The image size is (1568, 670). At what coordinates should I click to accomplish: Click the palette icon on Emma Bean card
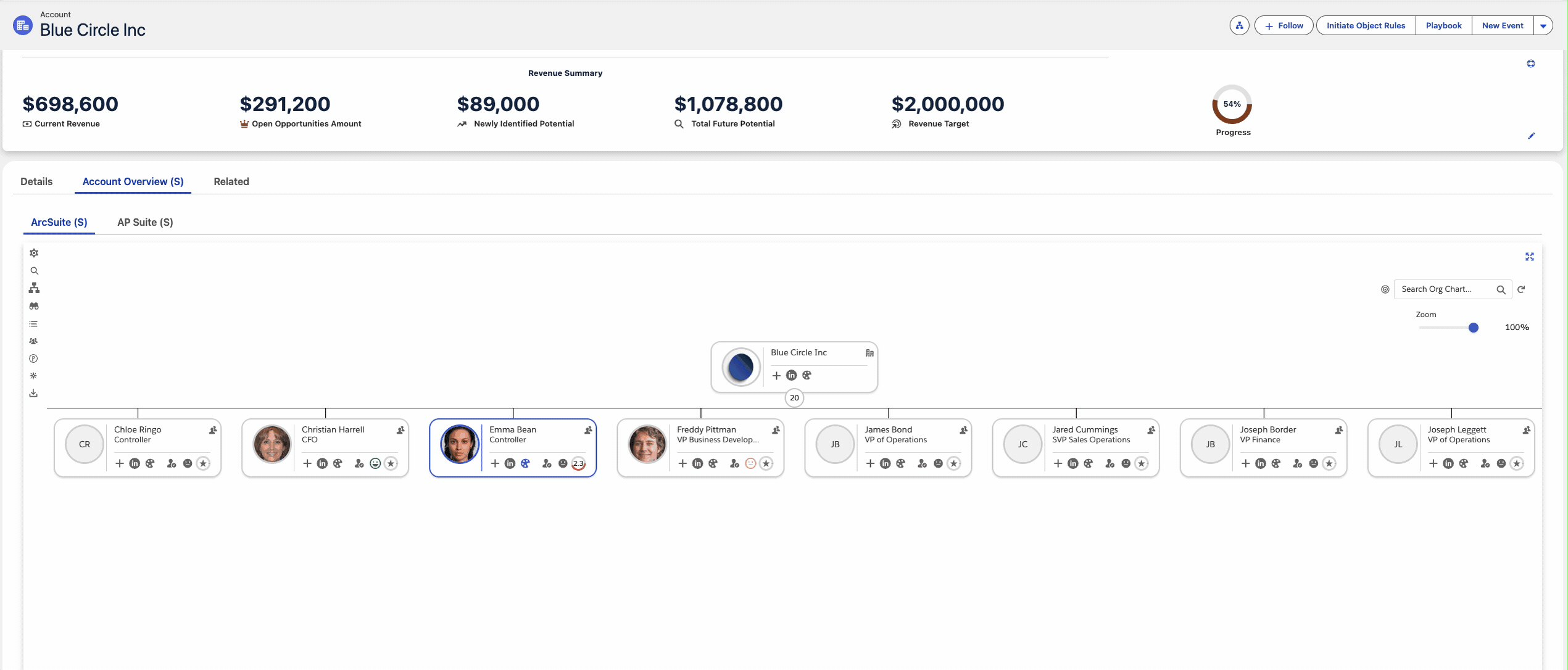click(525, 463)
